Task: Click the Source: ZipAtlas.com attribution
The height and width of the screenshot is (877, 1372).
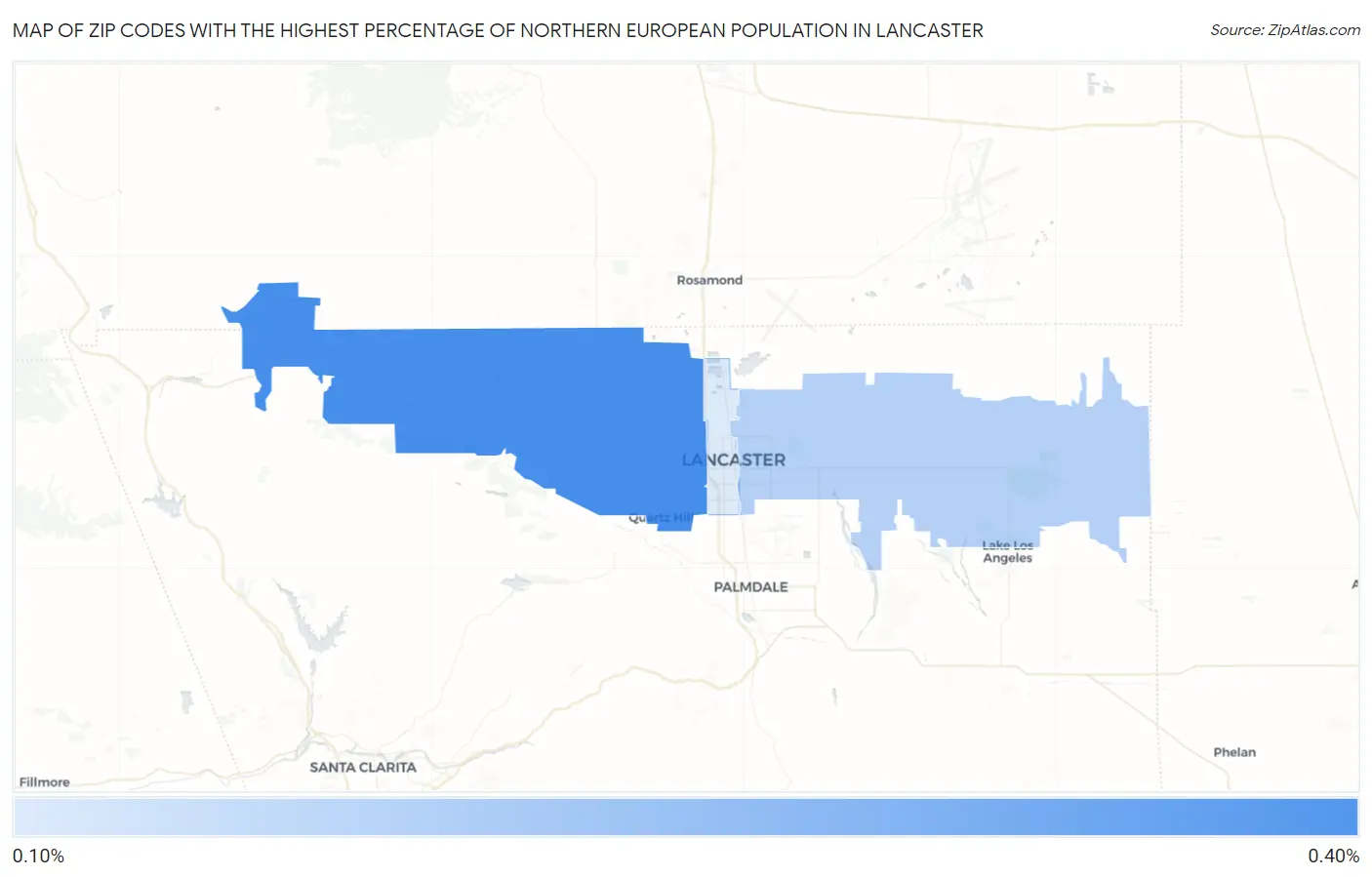Action: click(x=1285, y=30)
